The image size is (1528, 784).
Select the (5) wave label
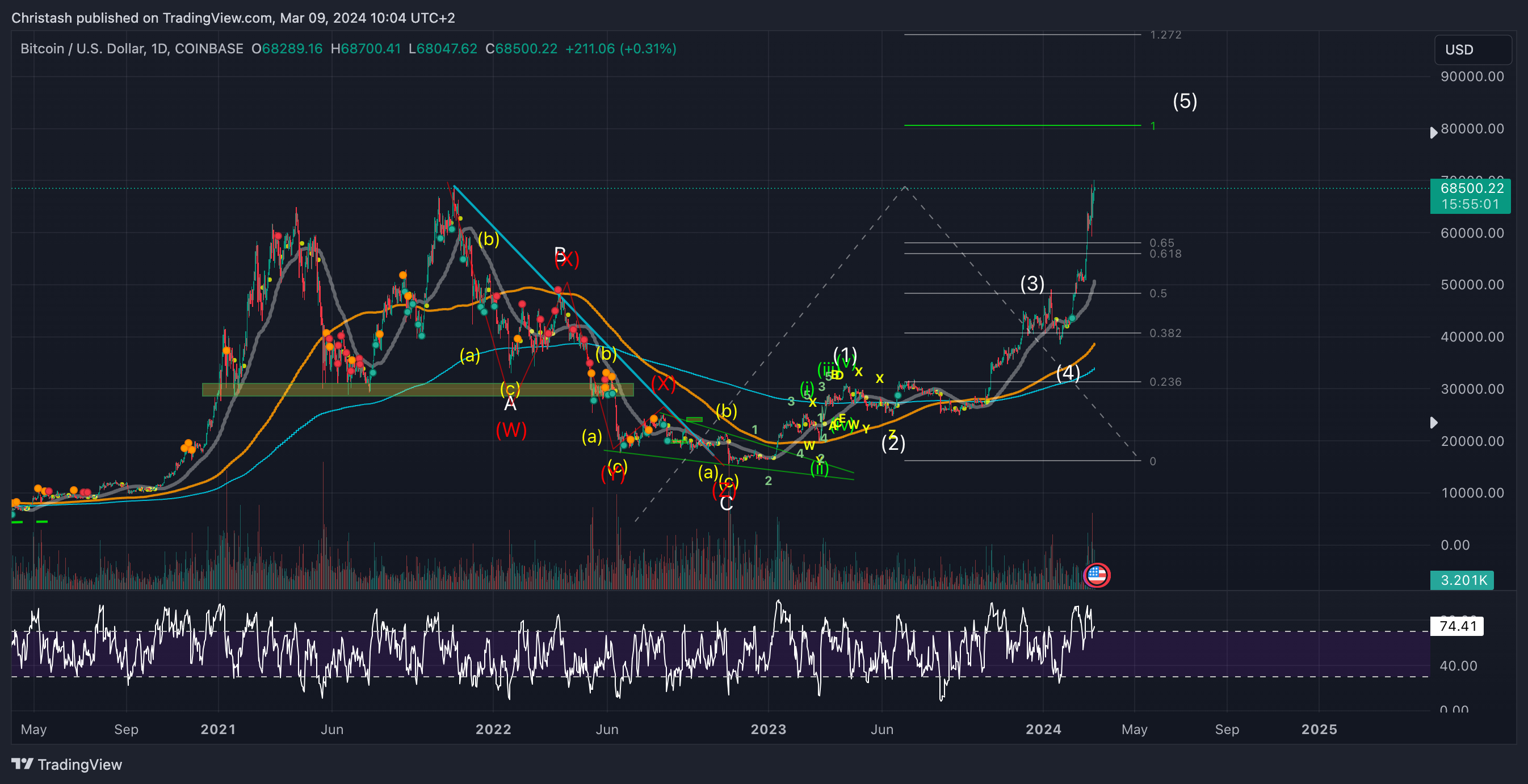click(x=1185, y=101)
